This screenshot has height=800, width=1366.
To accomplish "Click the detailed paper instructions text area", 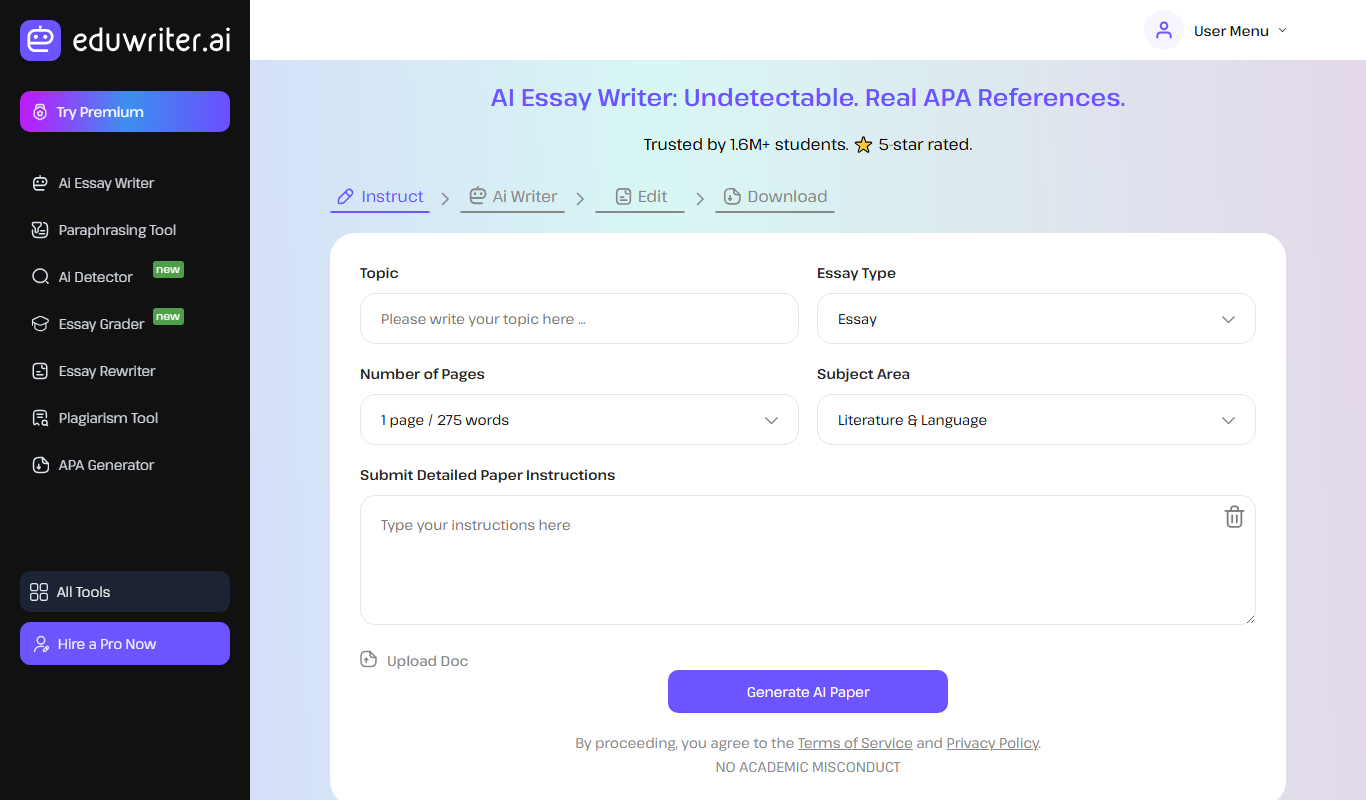I will click(808, 560).
